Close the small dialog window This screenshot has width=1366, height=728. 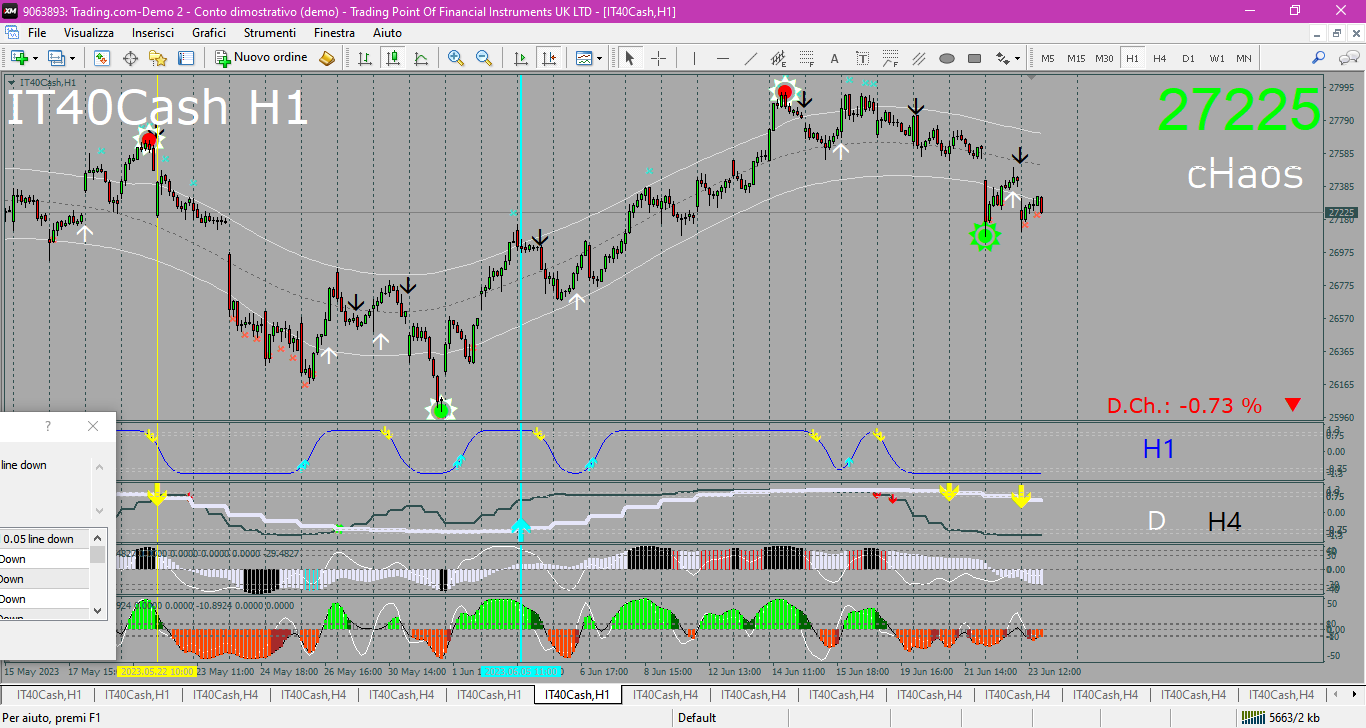tap(93, 426)
